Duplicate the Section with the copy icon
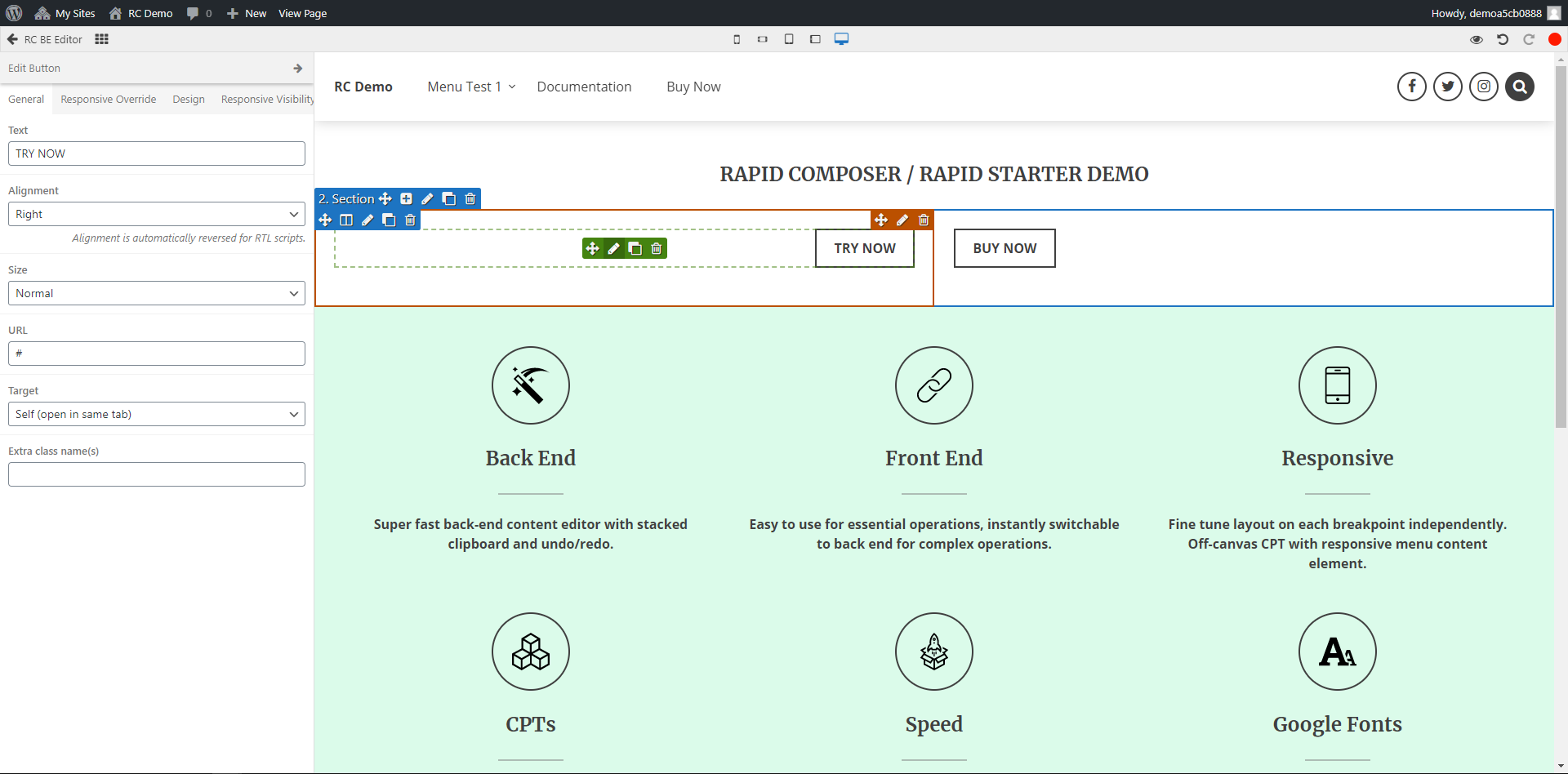The height and width of the screenshot is (774, 1568). [449, 198]
